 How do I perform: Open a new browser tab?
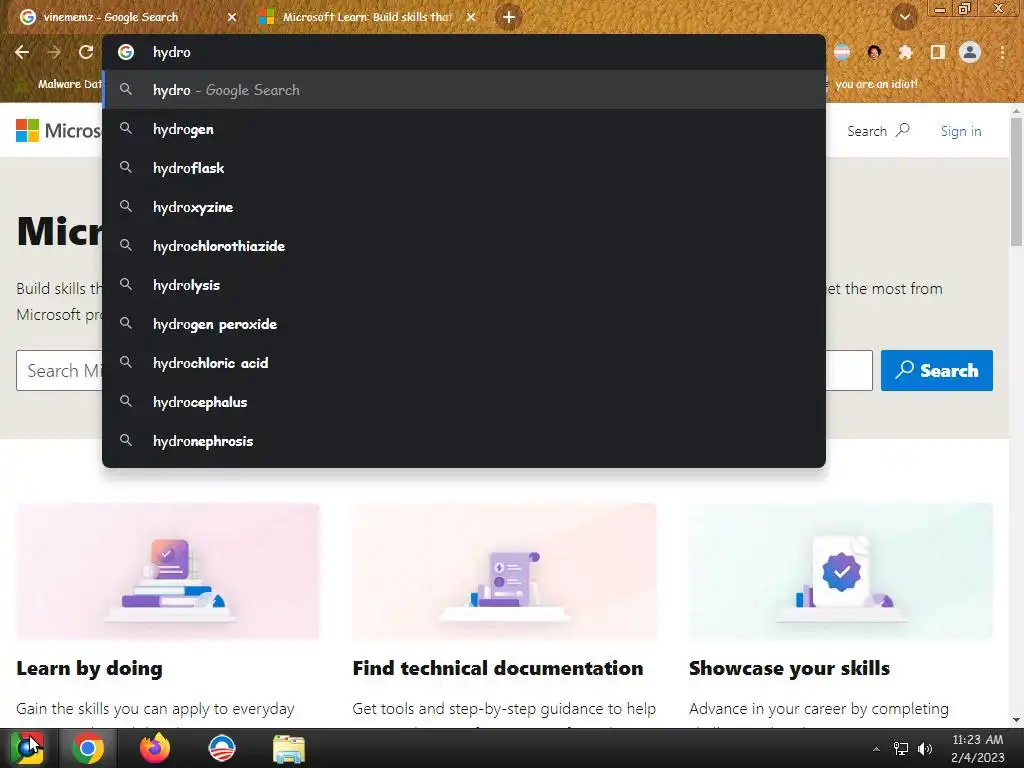pyautogui.click(x=509, y=17)
